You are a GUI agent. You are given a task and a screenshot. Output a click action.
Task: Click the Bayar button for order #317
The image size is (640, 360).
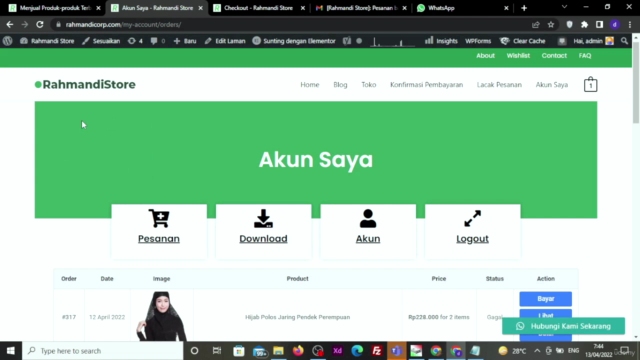[545, 299]
